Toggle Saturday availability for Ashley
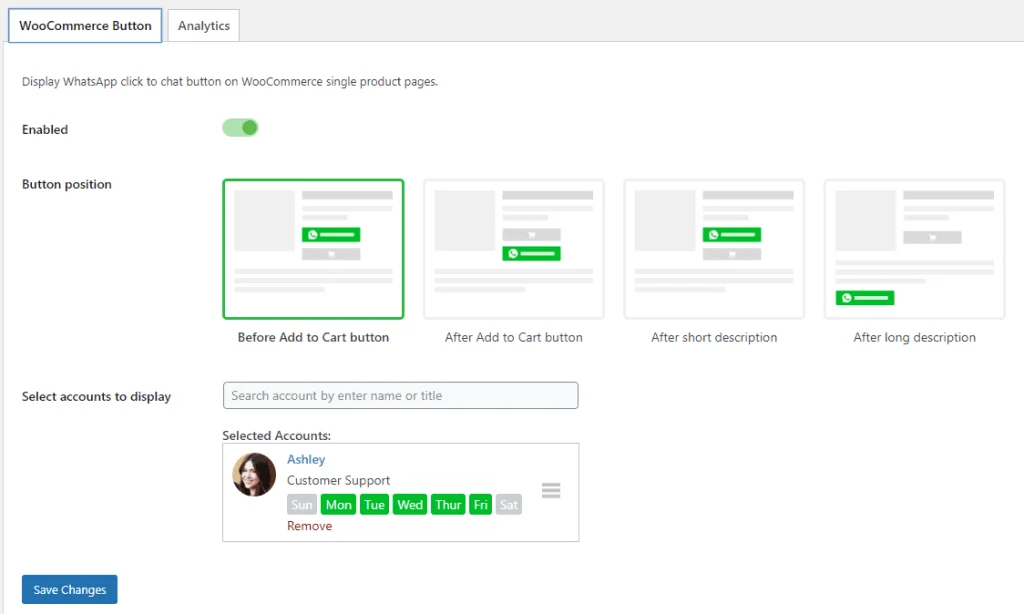1024x614 pixels. [x=509, y=504]
